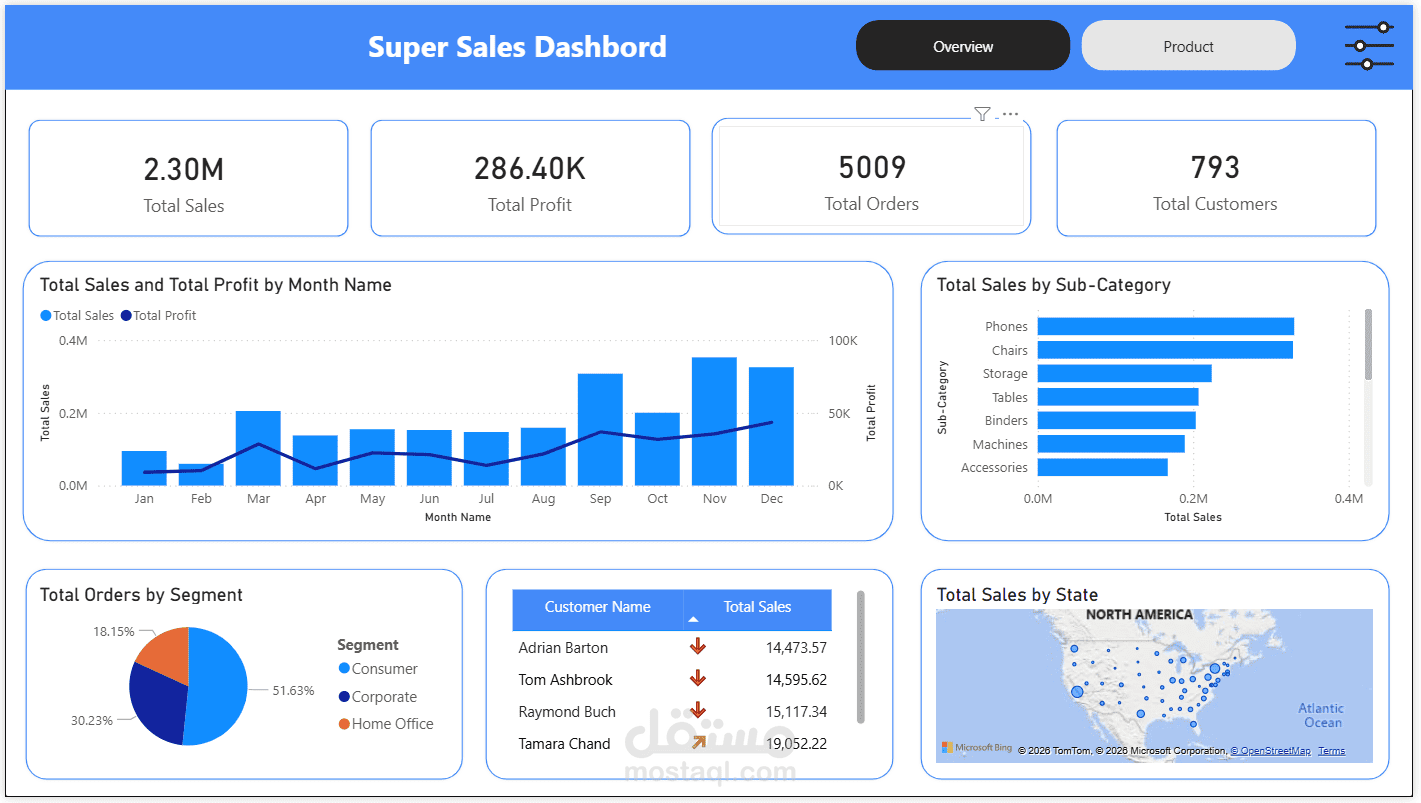Select the Apr sales bar
Screen dimensions: 1421x803
click(315, 460)
